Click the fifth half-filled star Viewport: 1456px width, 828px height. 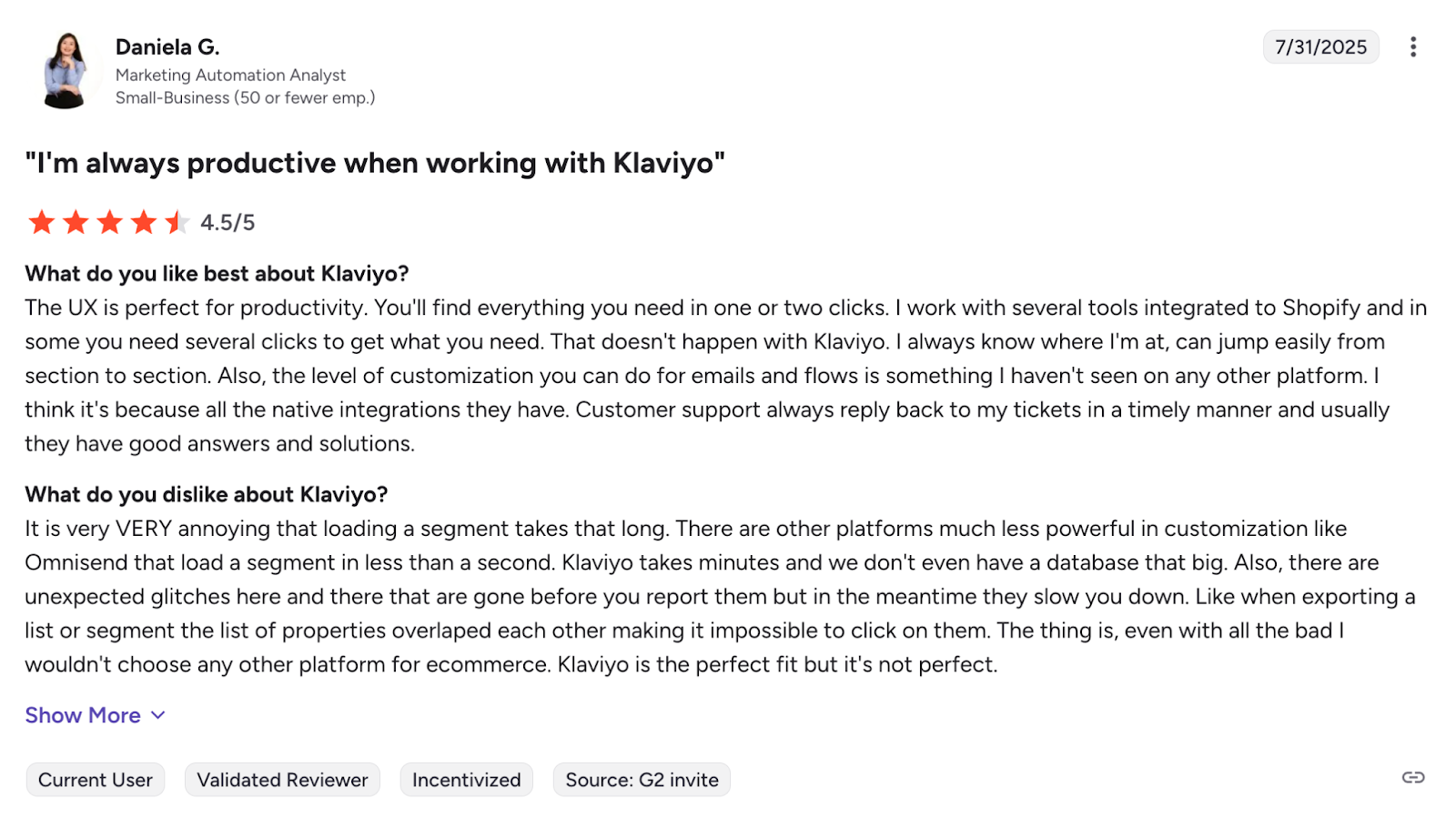point(178,221)
